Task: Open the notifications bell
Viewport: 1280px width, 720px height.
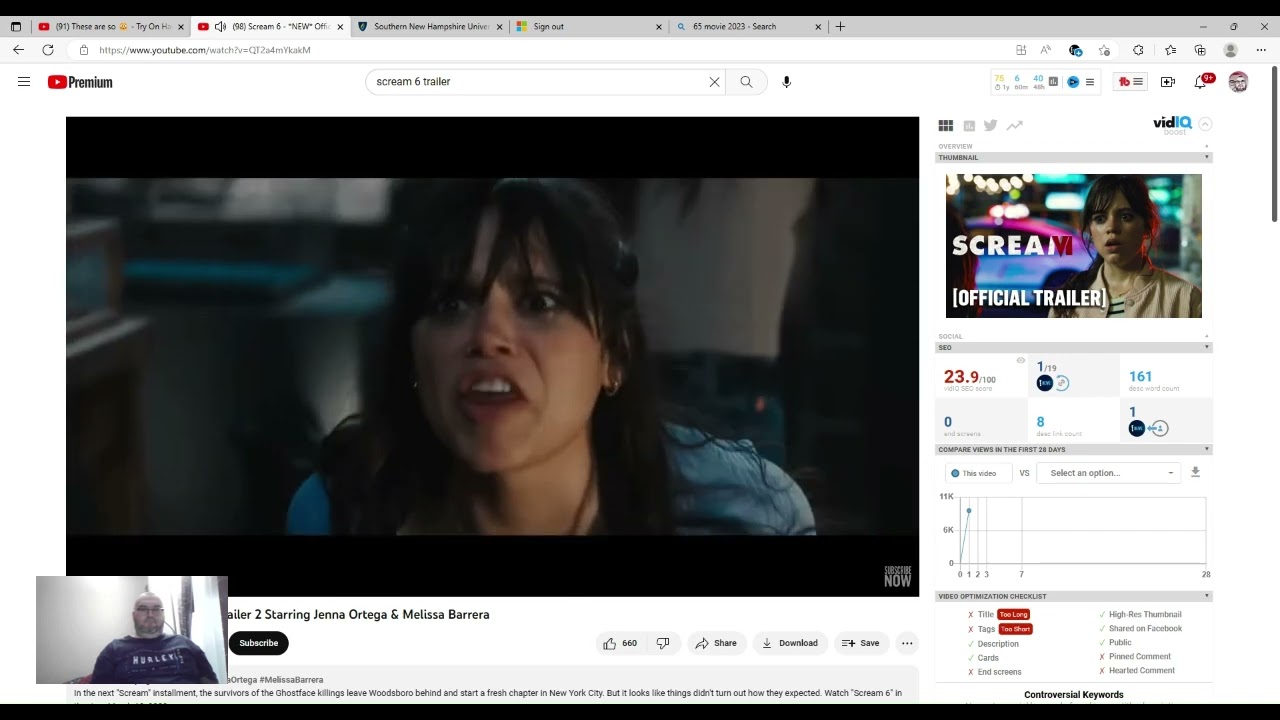Action: (1200, 82)
